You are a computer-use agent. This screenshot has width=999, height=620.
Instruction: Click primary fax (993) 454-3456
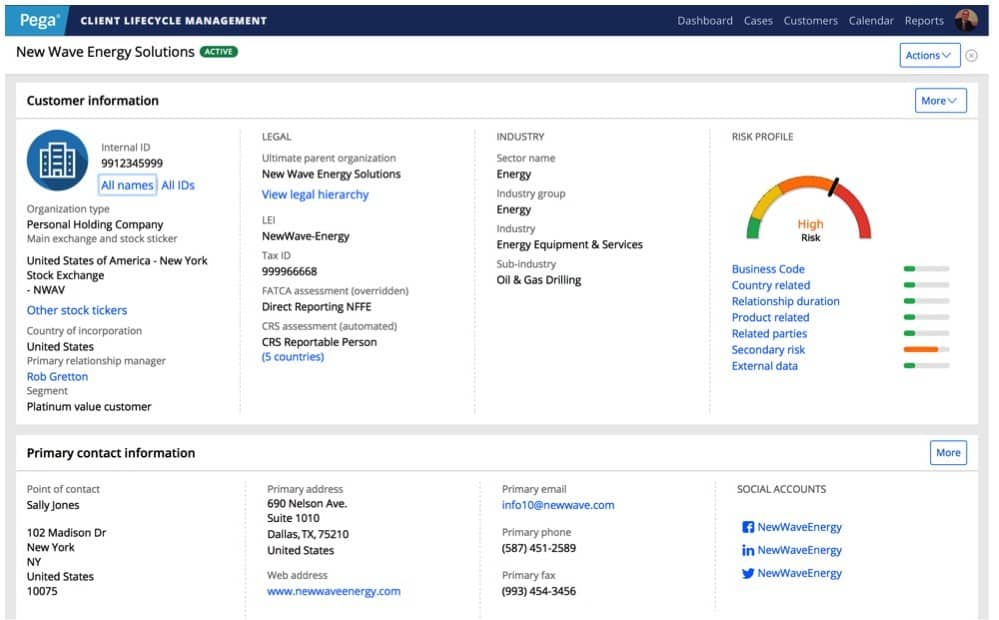pyautogui.click(x=539, y=591)
